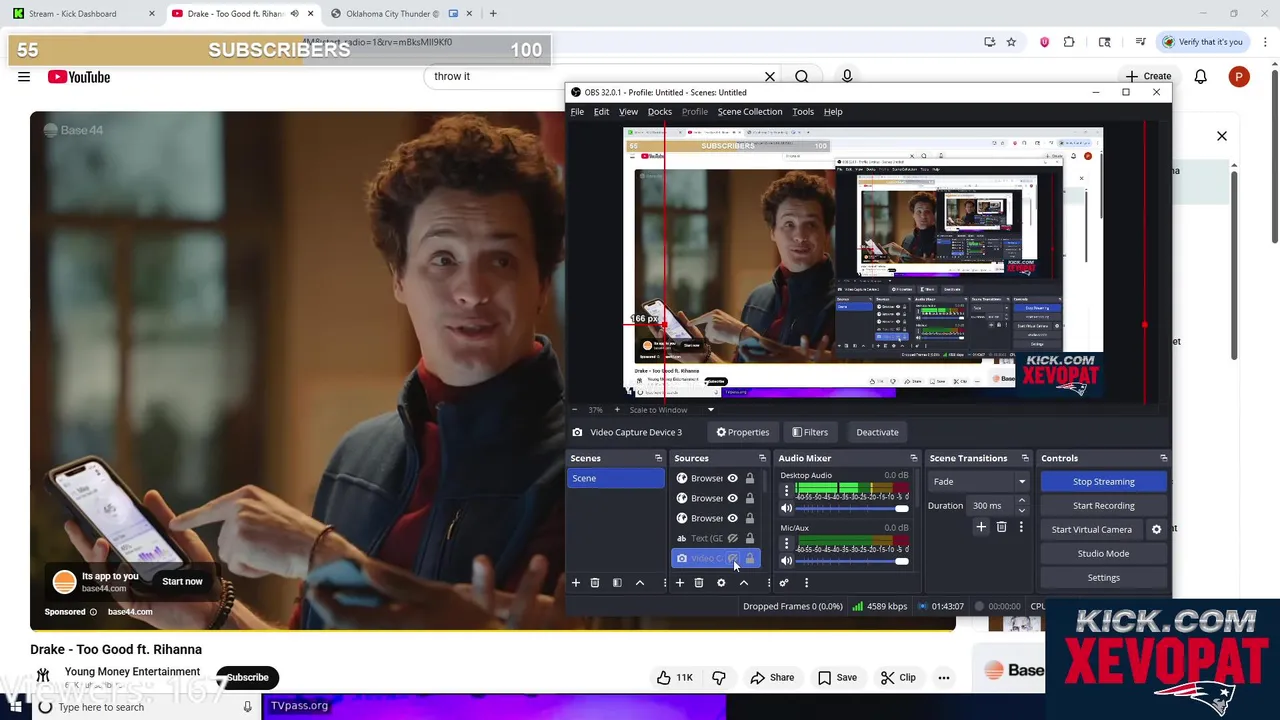Decrease transition duration with down arrow
This screenshot has width=1280, height=720.
click(1021, 510)
